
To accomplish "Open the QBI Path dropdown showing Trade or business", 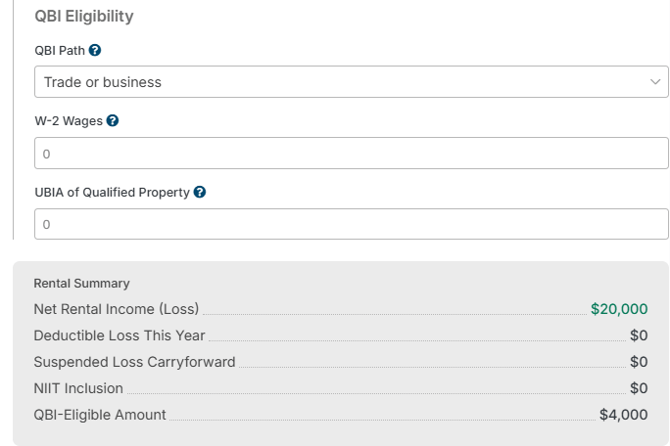I will pyautogui.click(x=351, y=82).
